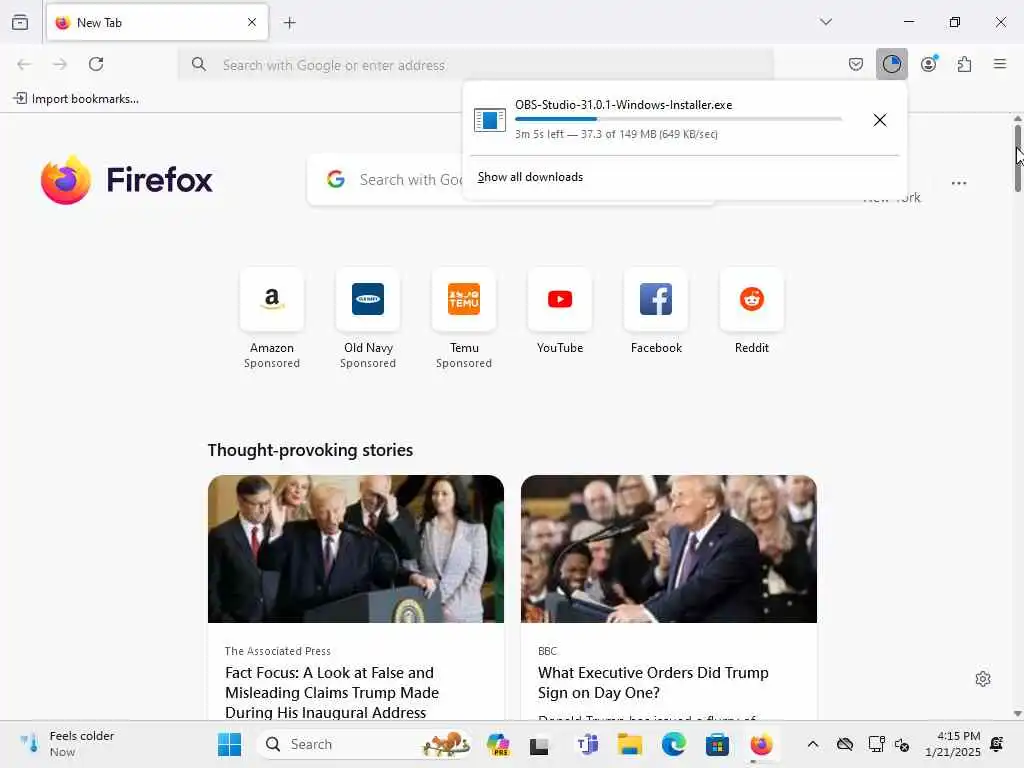Open notifications bell in taskbar

997,744
